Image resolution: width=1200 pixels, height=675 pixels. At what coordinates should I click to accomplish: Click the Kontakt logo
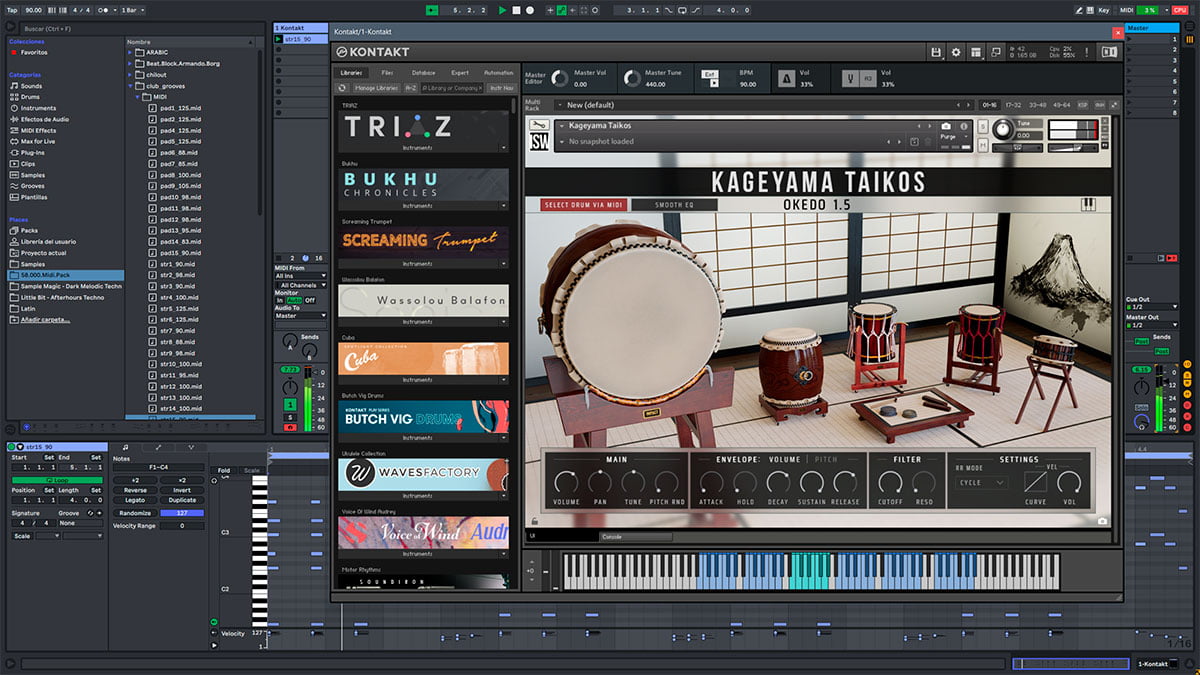tap(373, 52)
